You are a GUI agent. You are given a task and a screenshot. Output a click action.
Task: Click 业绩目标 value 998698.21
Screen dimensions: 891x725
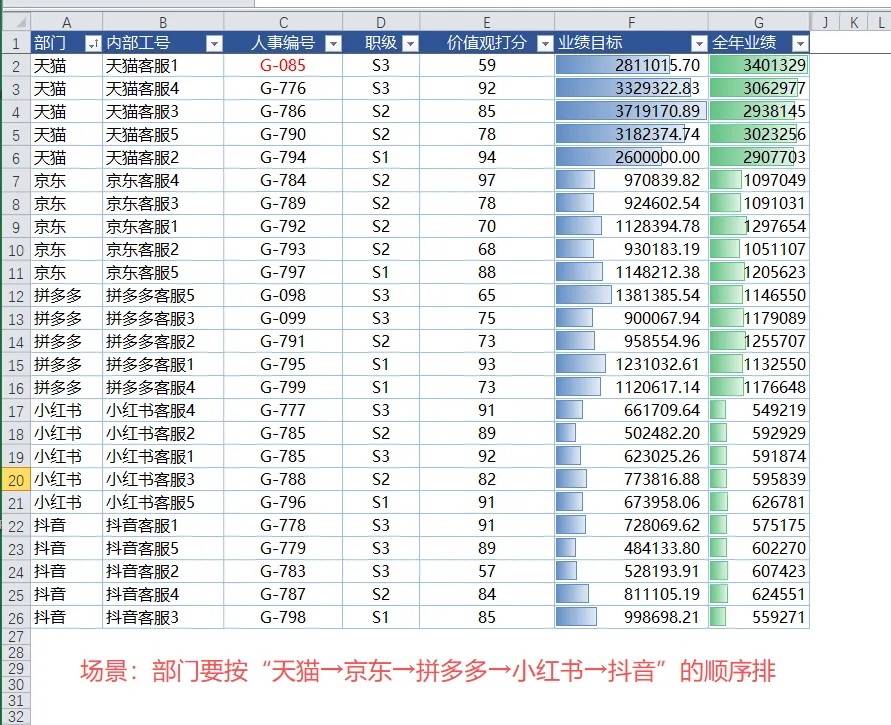tap(631, 617)
